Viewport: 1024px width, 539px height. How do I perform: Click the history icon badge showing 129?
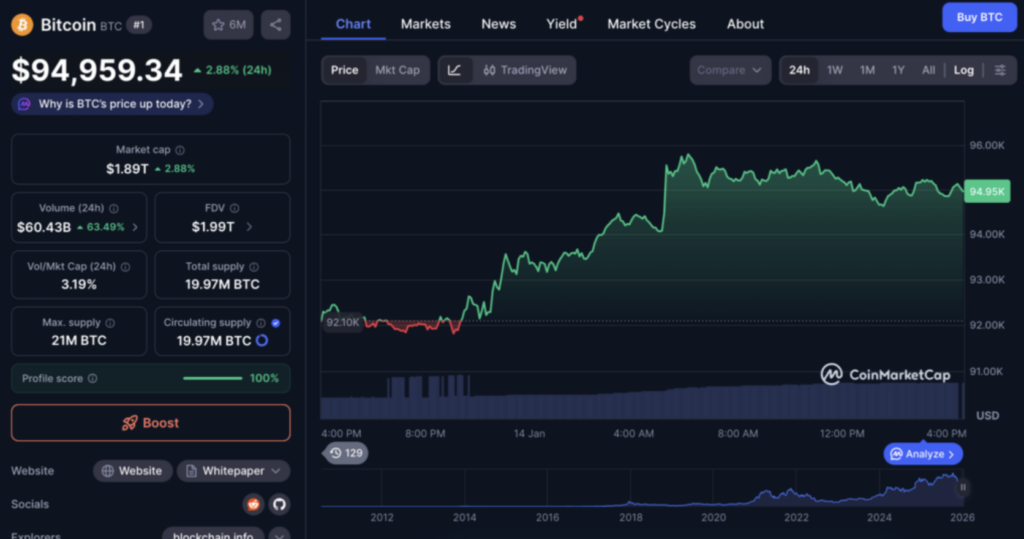coord(347,454)
